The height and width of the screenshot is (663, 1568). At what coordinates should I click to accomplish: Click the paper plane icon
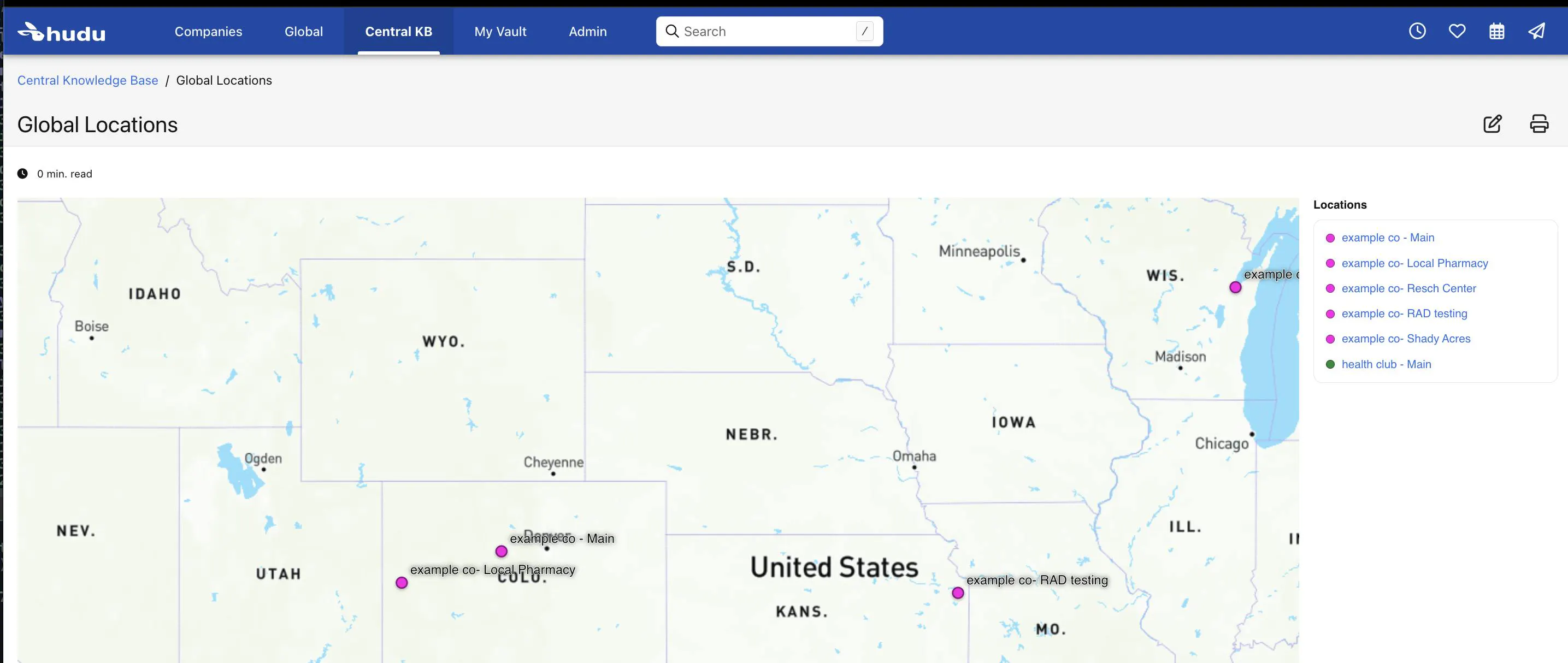[1536, 31]
